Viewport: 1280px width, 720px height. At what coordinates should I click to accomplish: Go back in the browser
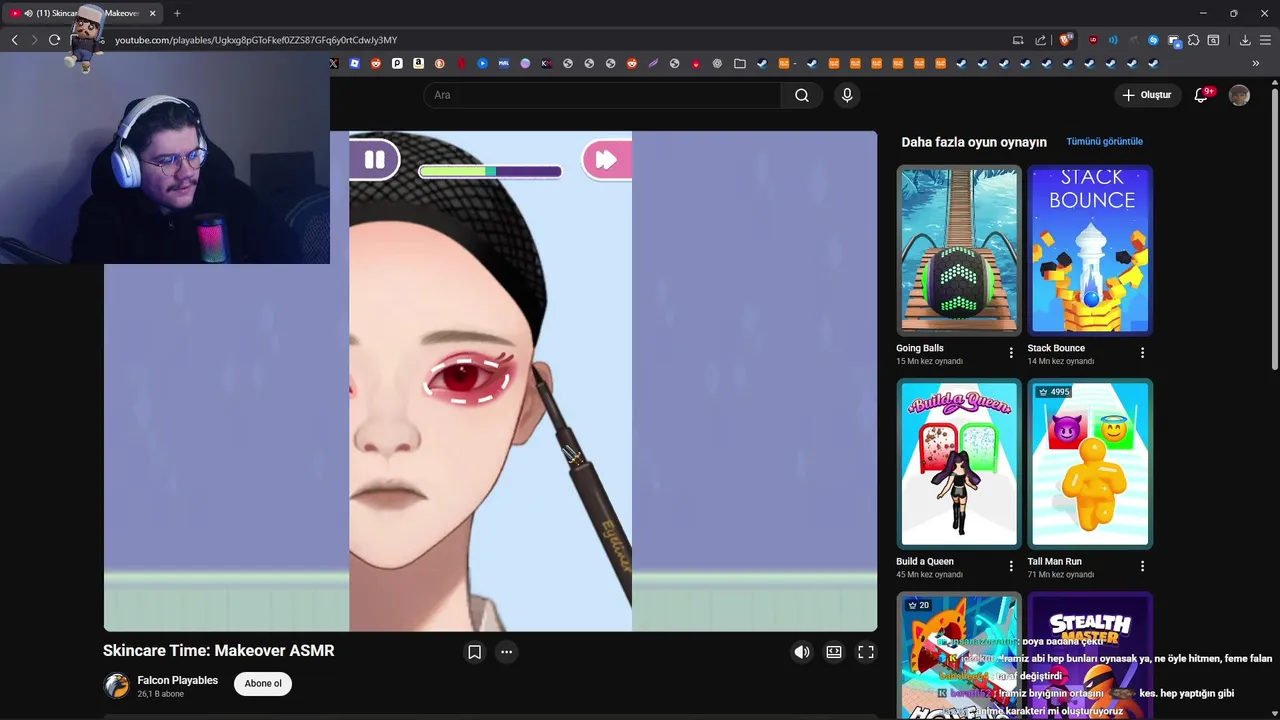pyautogui.click(x=14, y=40)
